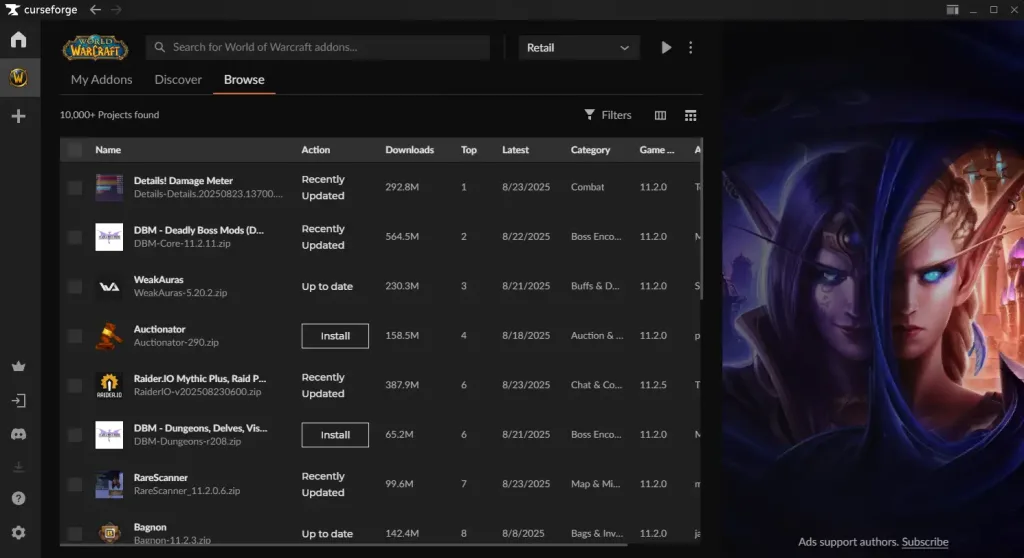Sort by the Game version column header
The width and height of the screenshot is (1024, 558).
(656, 150)
